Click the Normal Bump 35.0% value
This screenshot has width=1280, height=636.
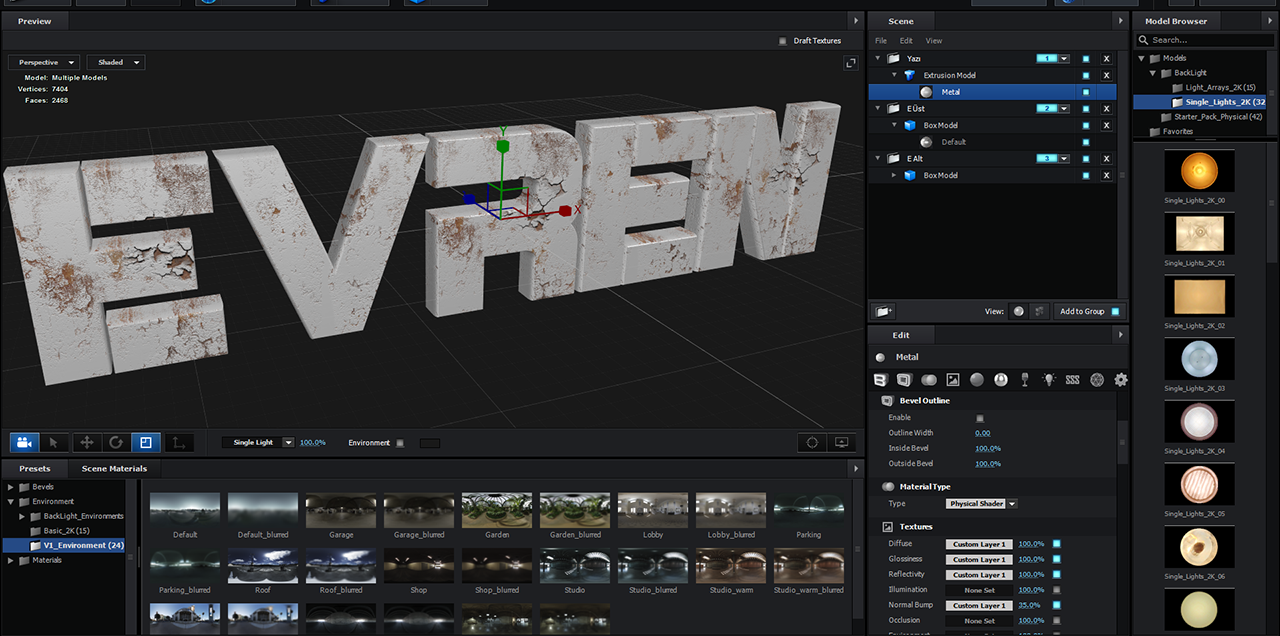coord(1030,605)
